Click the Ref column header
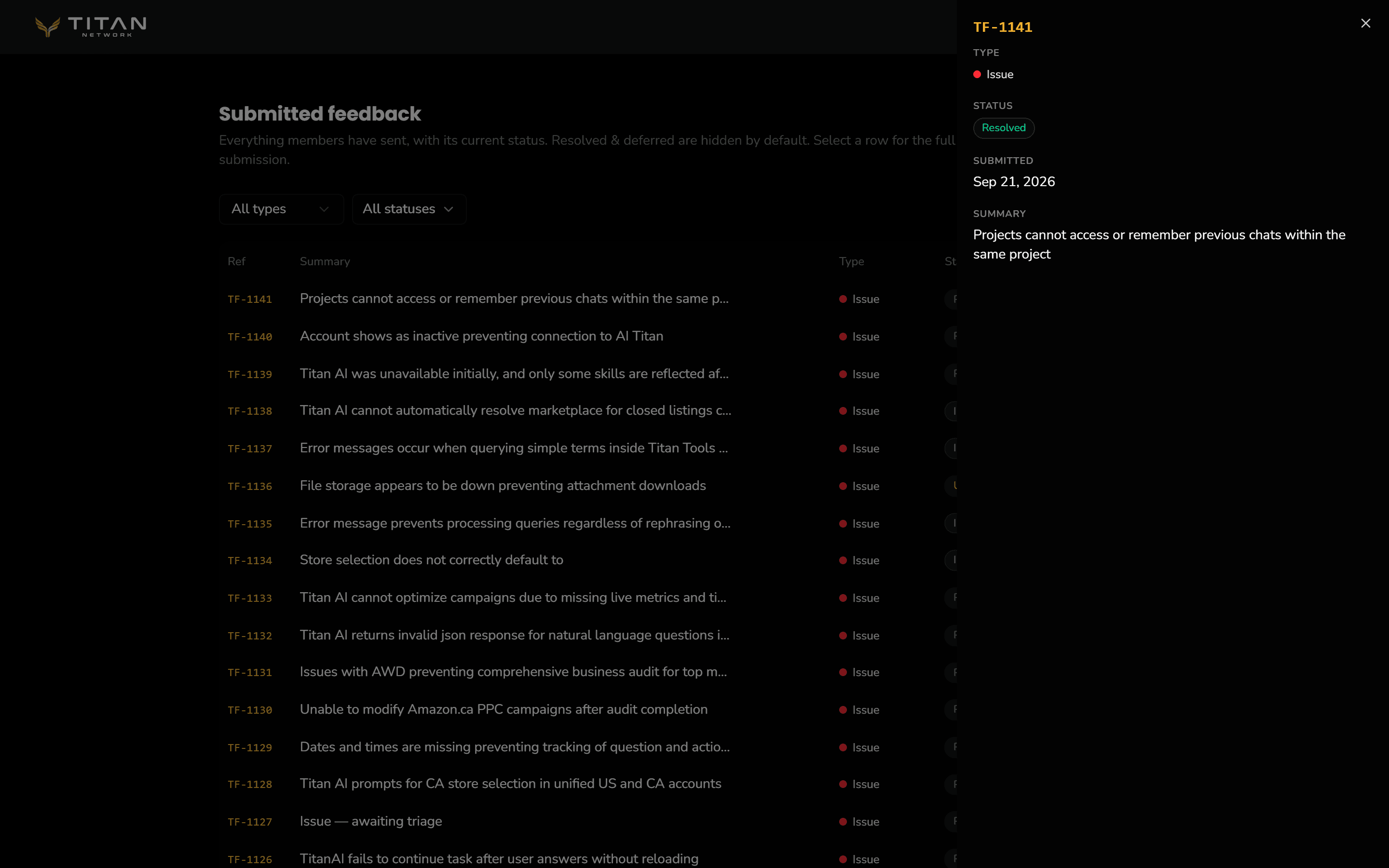Viewport: 1389px width, 868px height. 236,262
